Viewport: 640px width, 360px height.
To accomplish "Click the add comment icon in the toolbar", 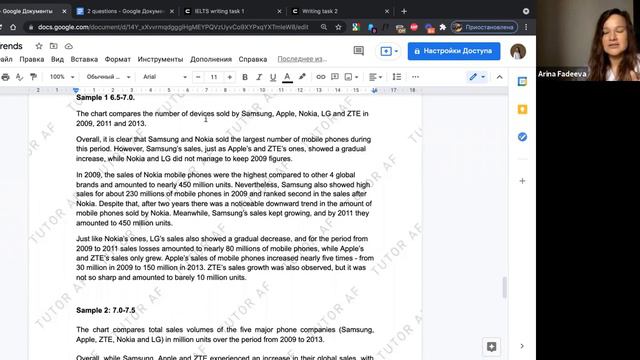I will coord(335,77).
